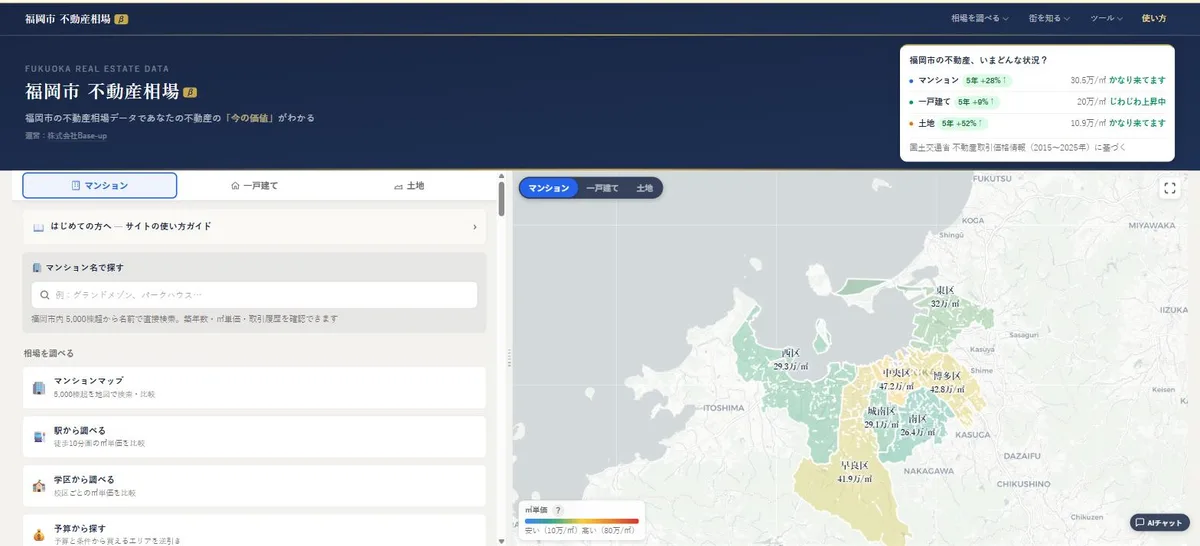Viewport: 1200px width, 546px height.
Task: Open the 駅から調べる card
Action: pyautogui.click(x=254, y=436)
